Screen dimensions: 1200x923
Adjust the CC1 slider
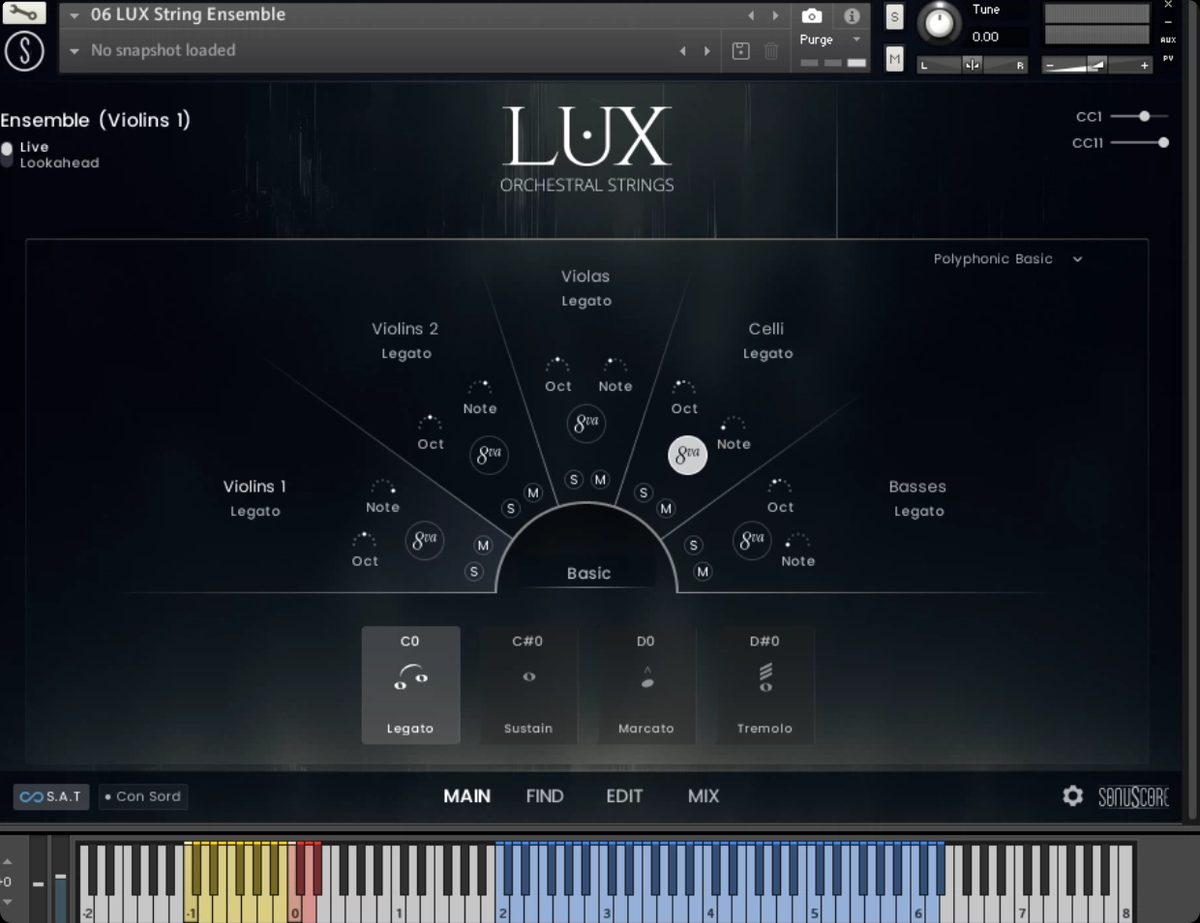(x=1139, y=117)
